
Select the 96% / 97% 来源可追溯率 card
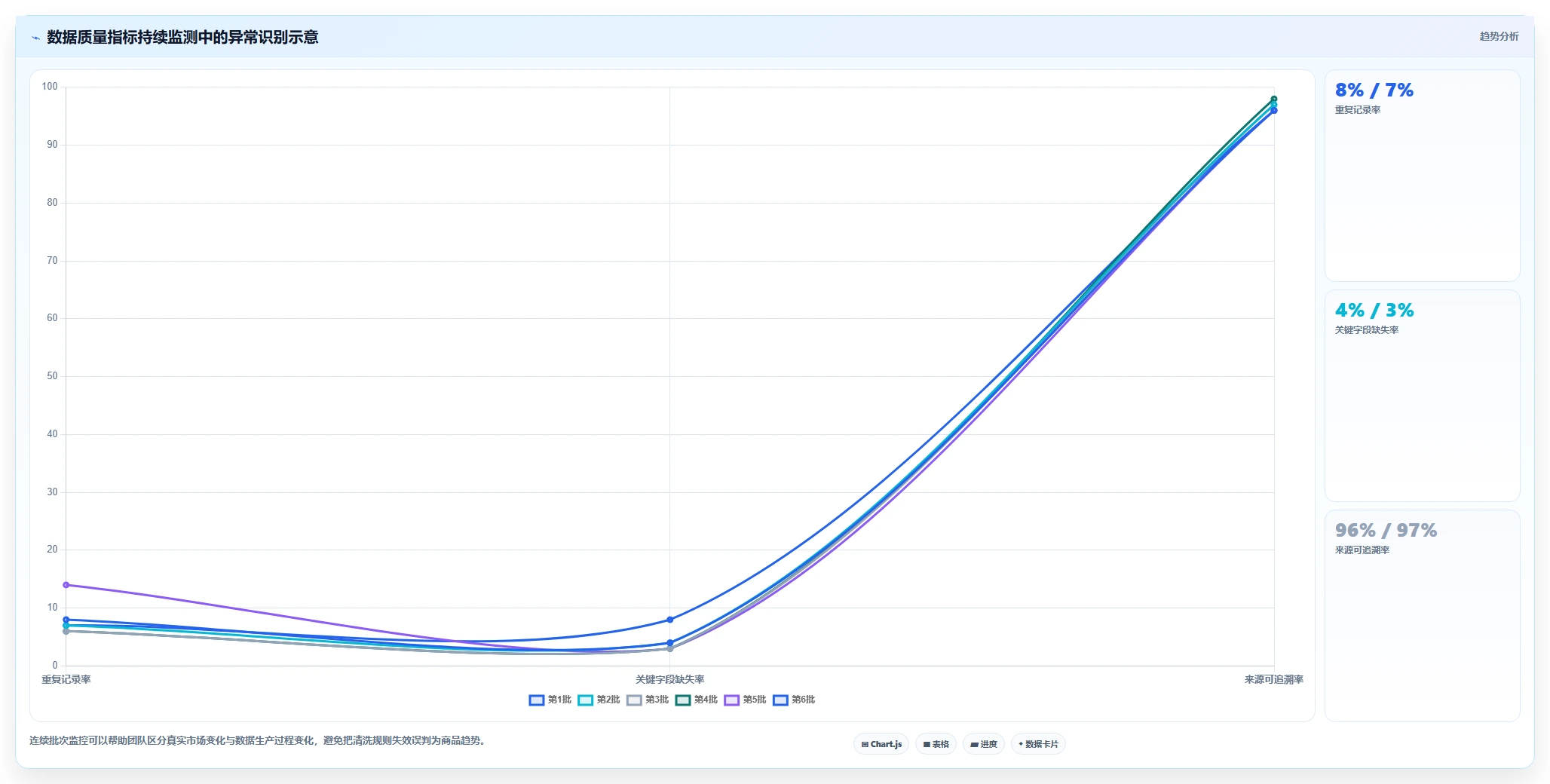1422,616
